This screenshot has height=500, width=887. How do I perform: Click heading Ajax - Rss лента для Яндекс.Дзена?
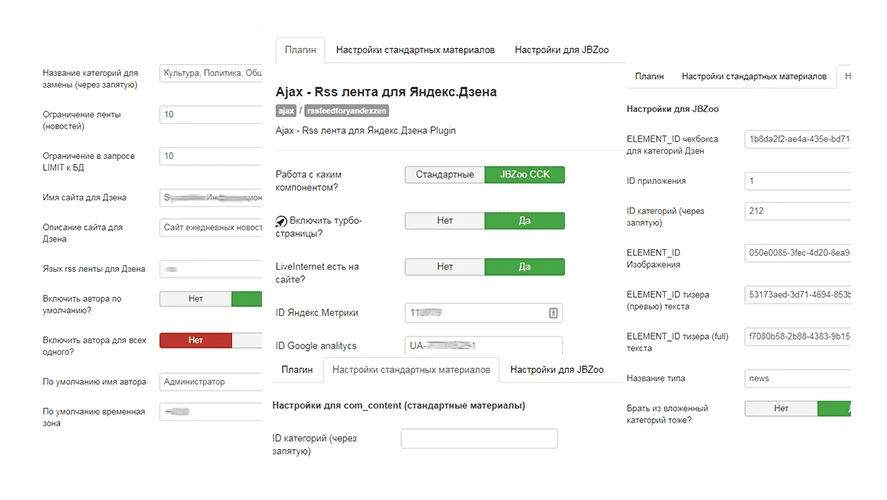click(x=386, y=92)
